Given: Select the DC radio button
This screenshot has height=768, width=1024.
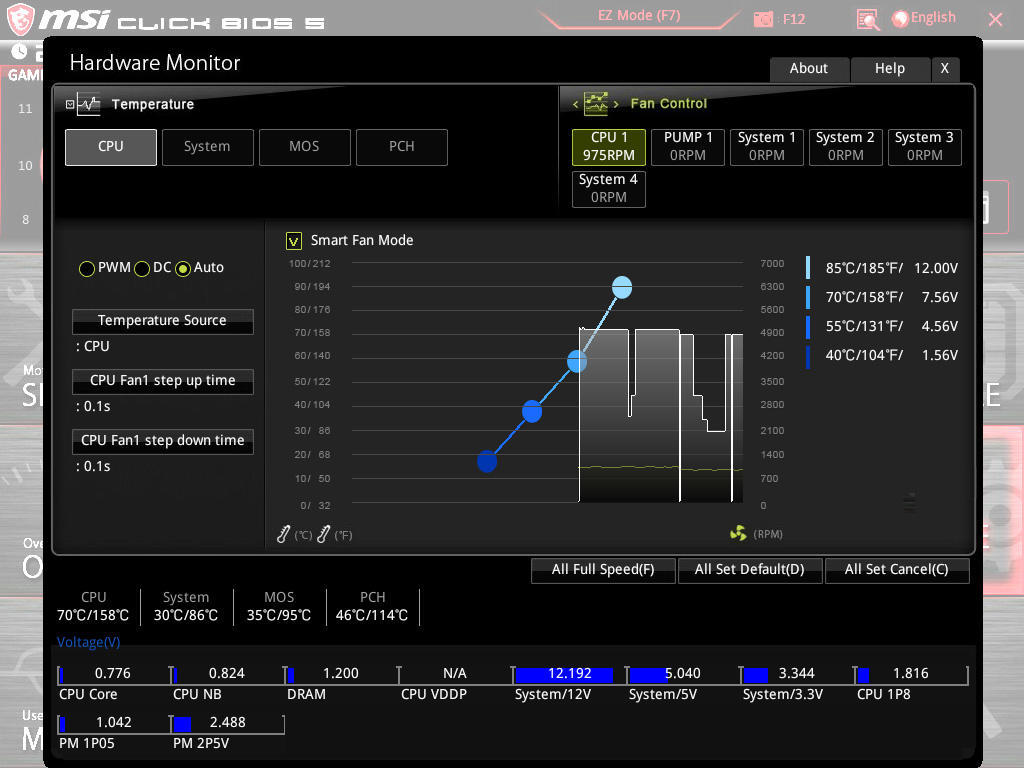Looking at the screenshot, I should pos(142,268).
